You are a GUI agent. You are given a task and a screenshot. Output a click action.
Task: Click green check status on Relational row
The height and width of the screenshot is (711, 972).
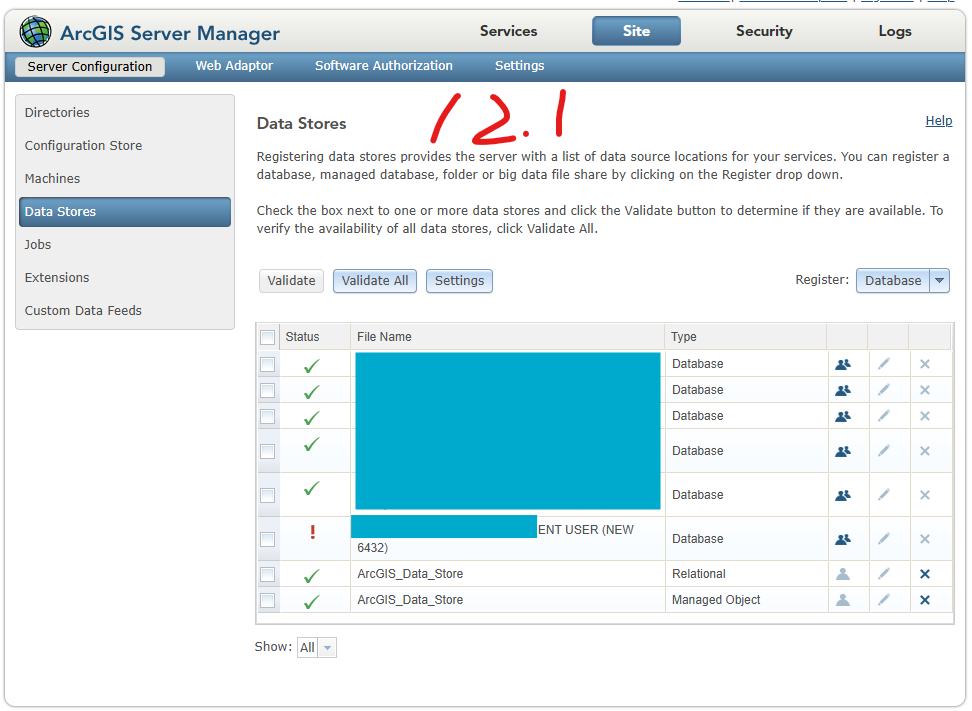(x=312, y=576)
